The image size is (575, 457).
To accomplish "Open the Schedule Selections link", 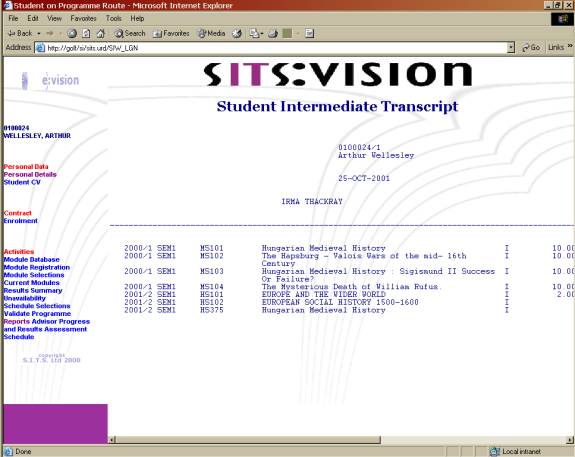I will [x=37, y=306].
